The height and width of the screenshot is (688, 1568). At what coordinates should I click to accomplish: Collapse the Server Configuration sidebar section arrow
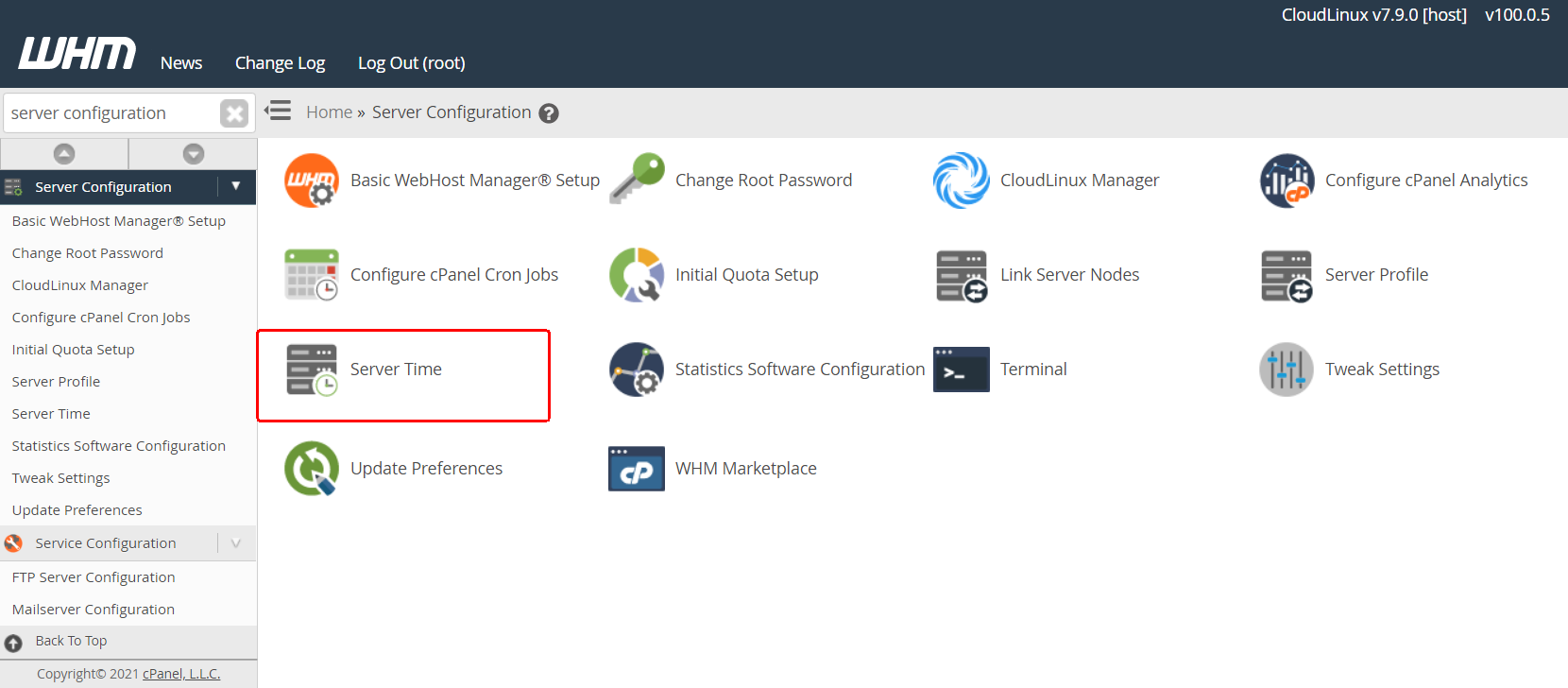coord(236,186)
